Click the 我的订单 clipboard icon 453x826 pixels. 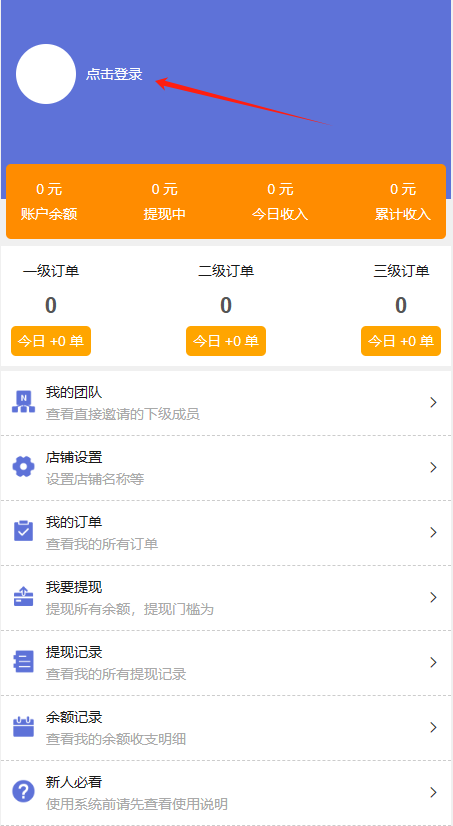pyautogui.click(x=23, y=532)
